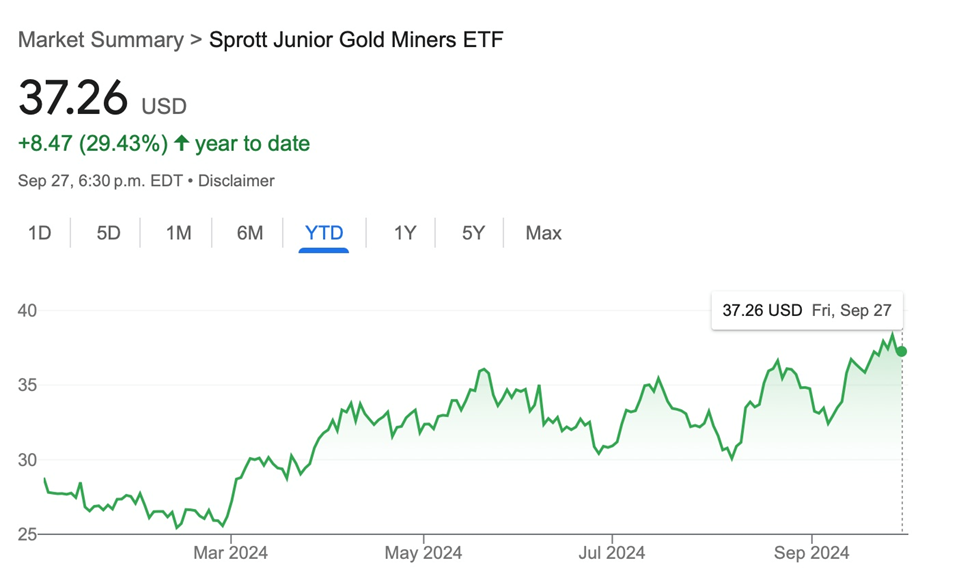View the 5Y chart range
Image resolution: width=961 pixels, height=580 pixels.
(x=473, y=233)
